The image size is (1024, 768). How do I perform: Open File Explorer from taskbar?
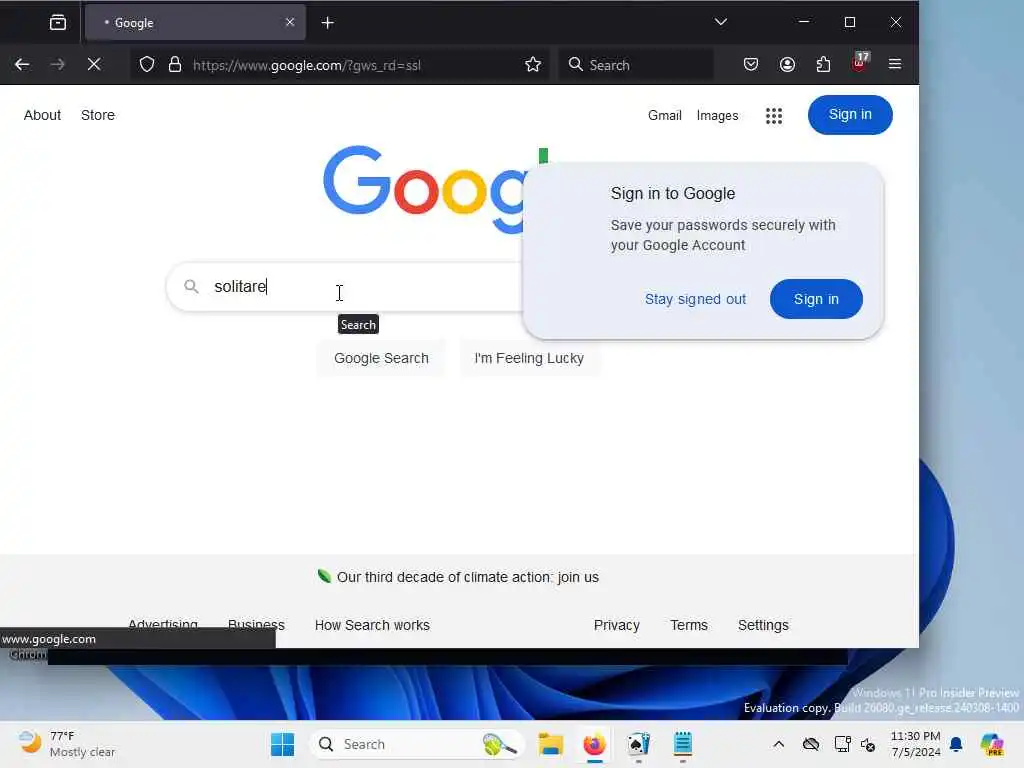click(x=551, y=744)
